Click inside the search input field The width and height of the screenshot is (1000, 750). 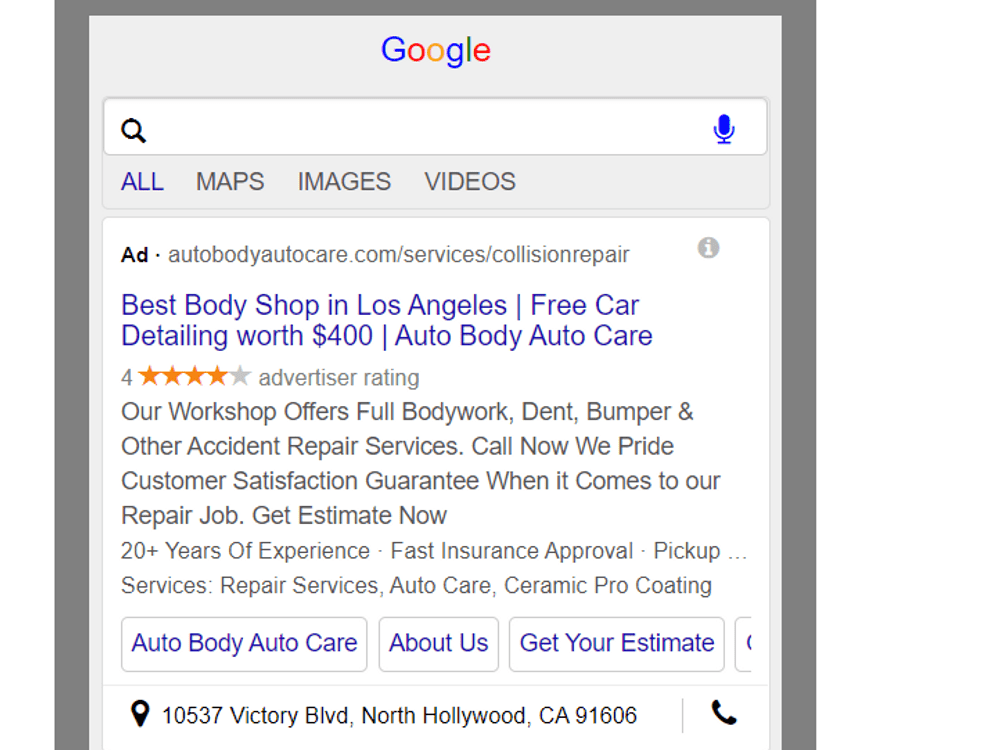[x=436, y=126]
